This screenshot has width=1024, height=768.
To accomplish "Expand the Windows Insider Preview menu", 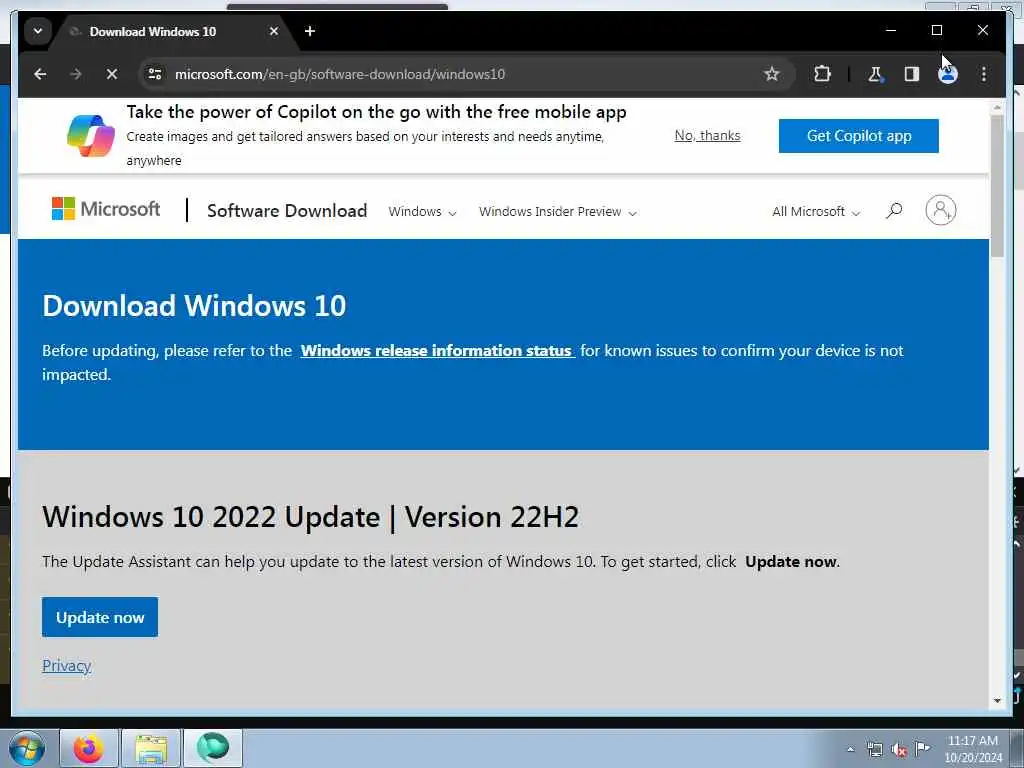I will click(x=557, y=212).
